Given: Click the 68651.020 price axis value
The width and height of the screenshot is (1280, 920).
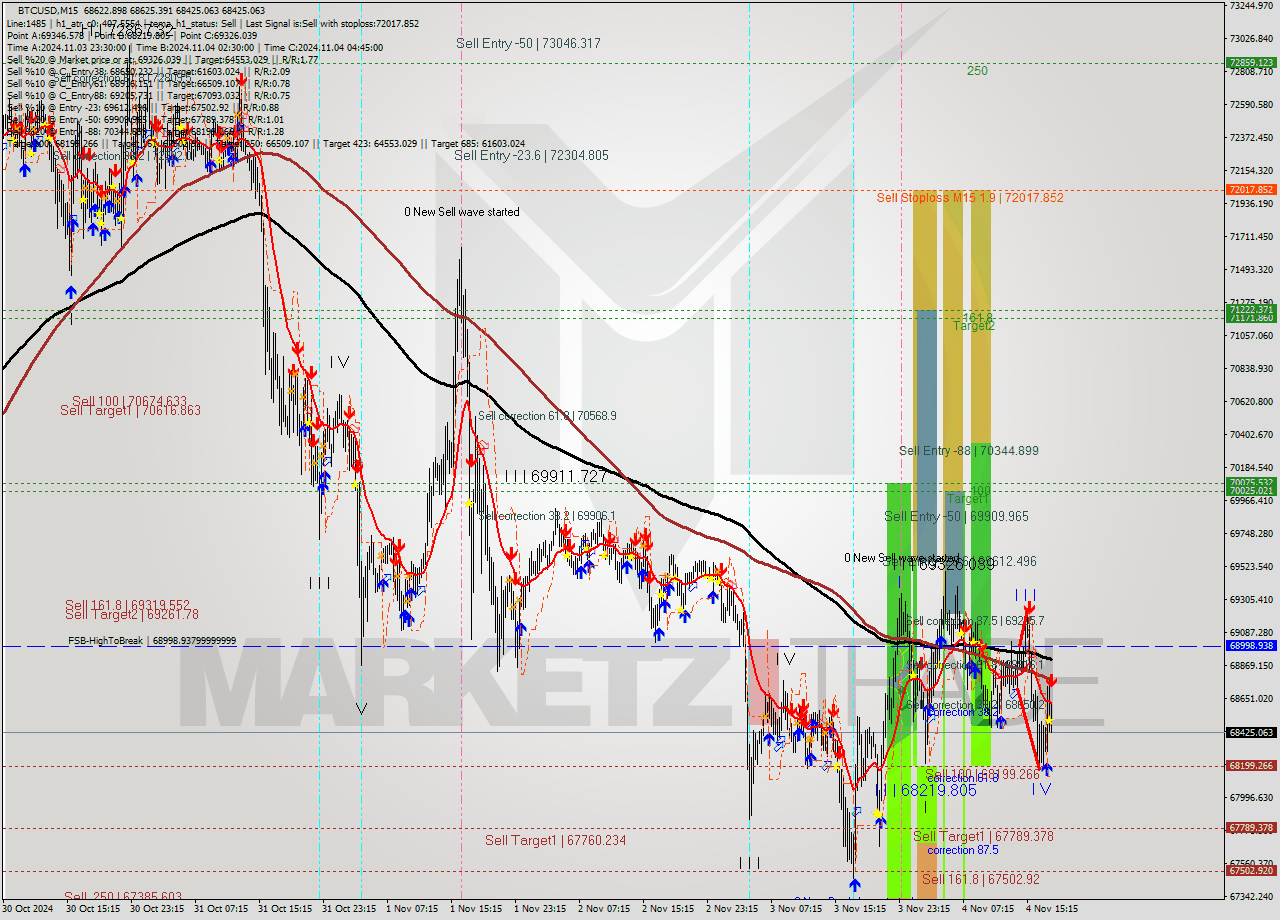Looking at the screenshot, I should point(1251,699).
